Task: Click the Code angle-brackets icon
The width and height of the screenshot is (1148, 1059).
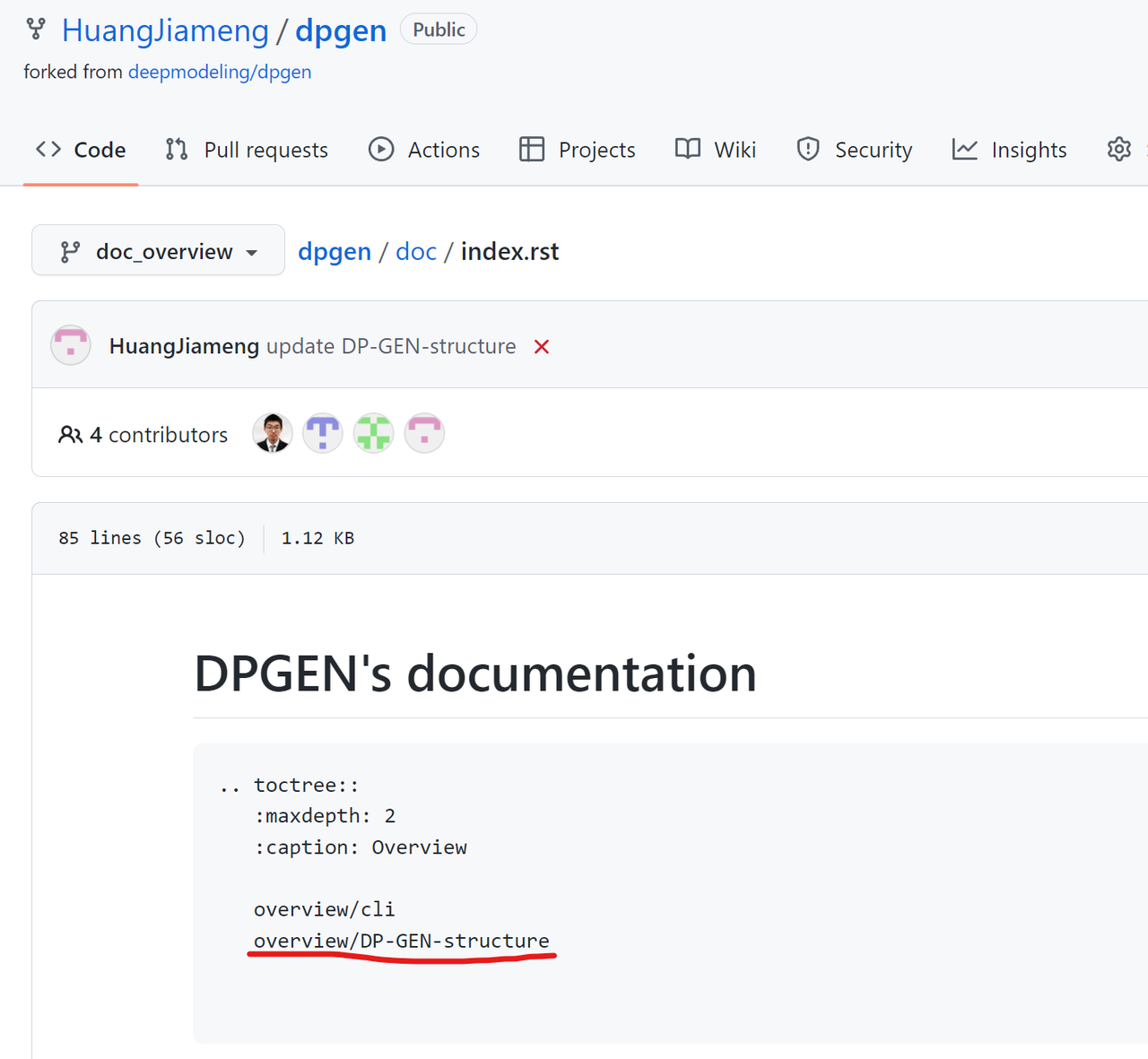Action: coord(48,149)
